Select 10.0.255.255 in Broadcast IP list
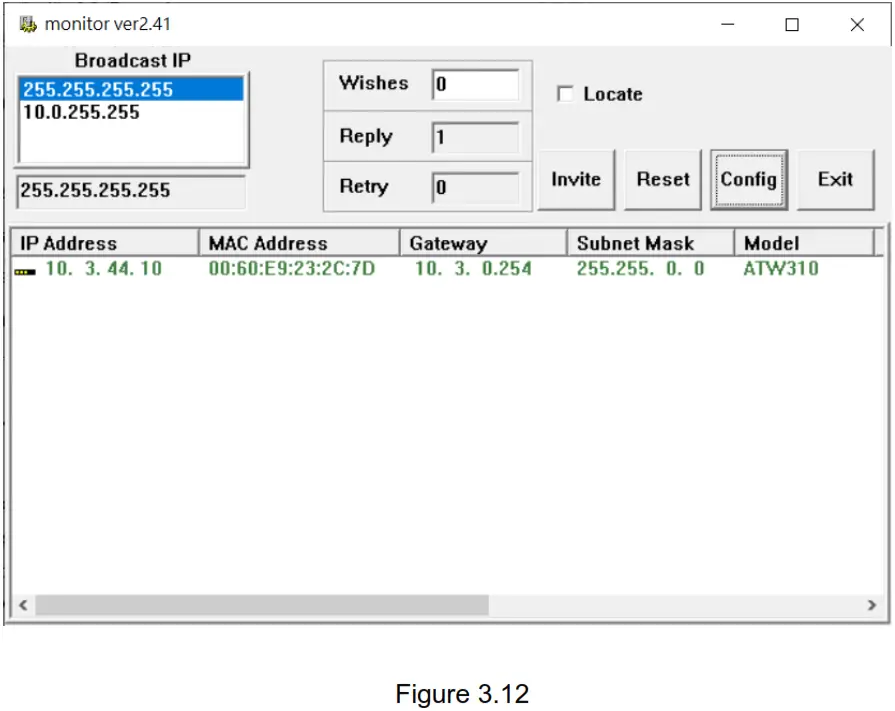Viewport: 895px width, 711px height. 132,112
